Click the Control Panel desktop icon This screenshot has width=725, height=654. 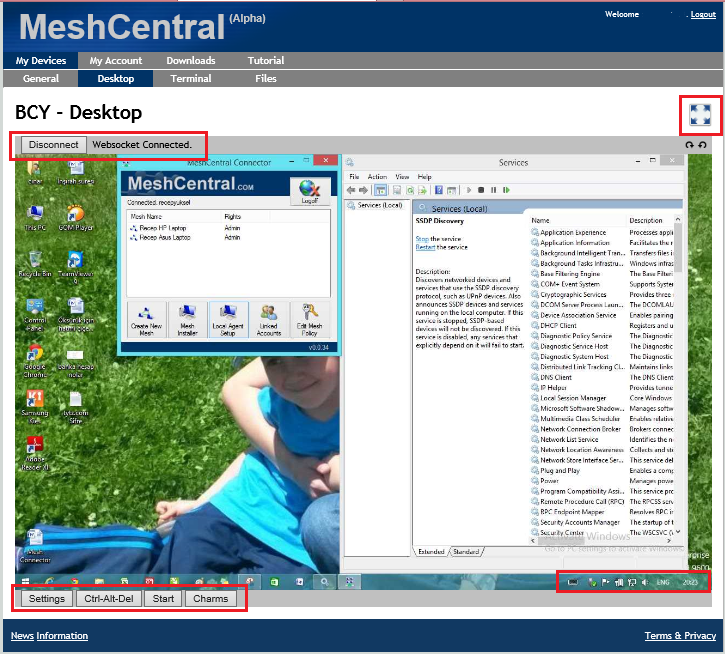tap(35, 315)
